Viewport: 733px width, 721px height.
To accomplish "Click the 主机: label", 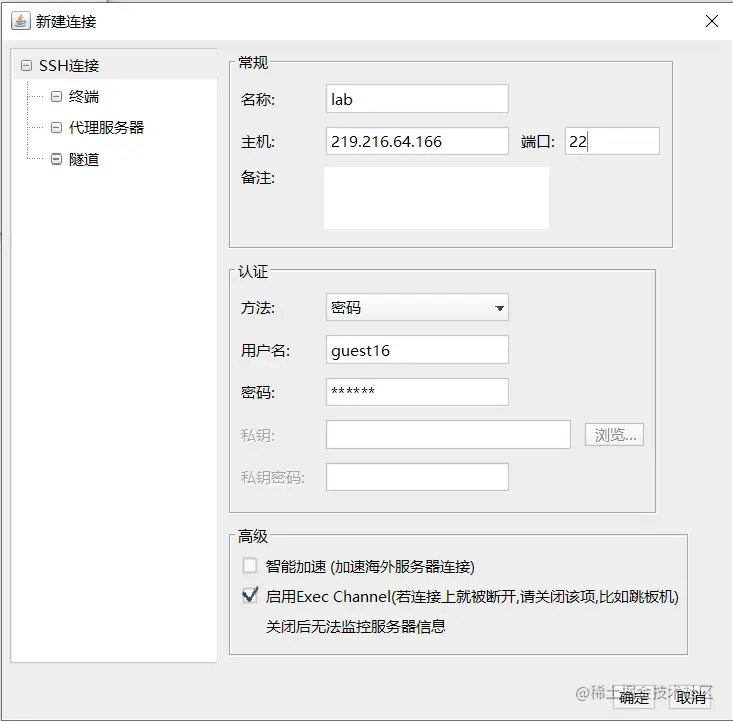I will coord(258,142).
